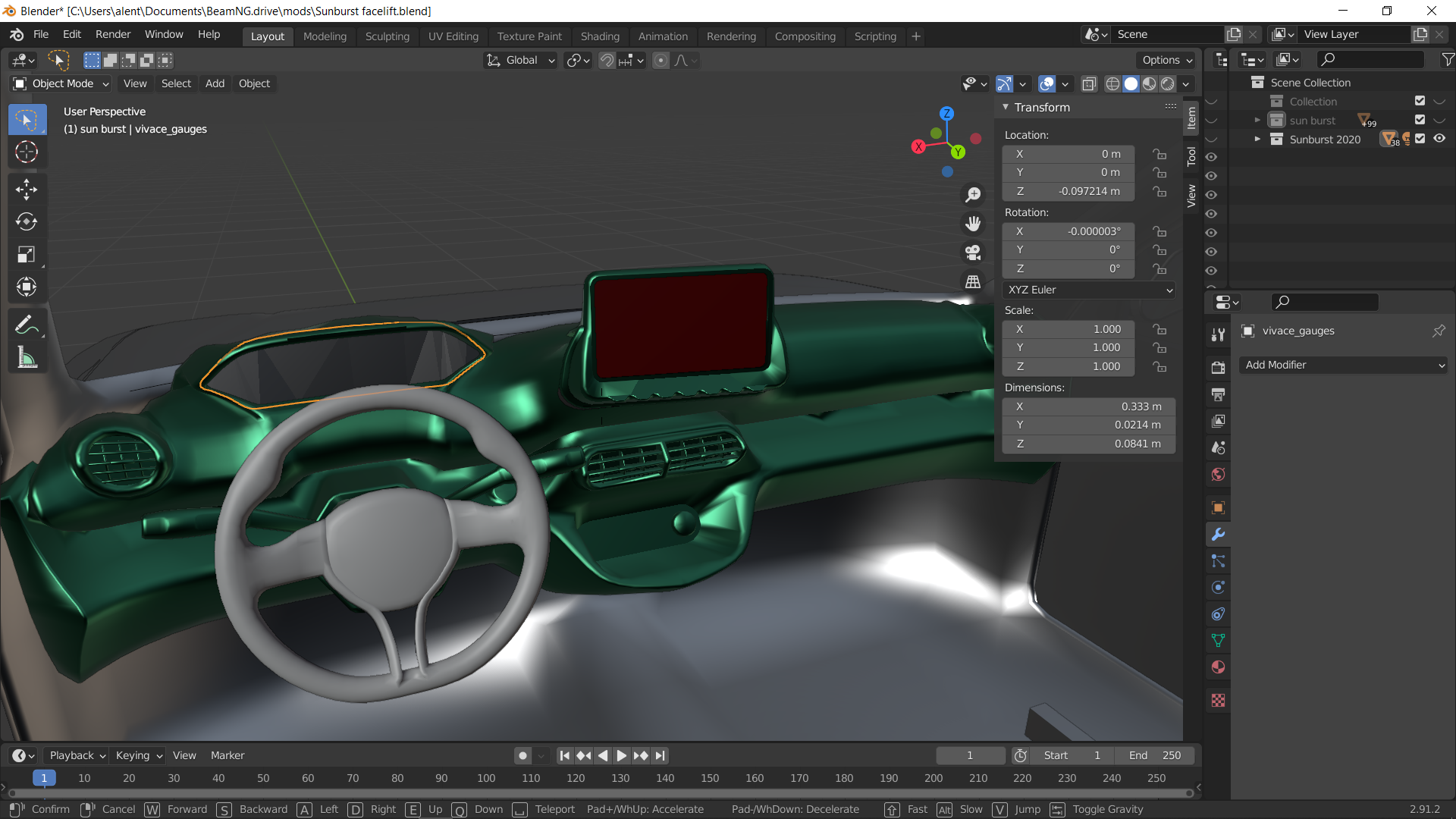The image size is (1456, 819).
Task: Click the Scale X value field
Action: (1068, 329)
